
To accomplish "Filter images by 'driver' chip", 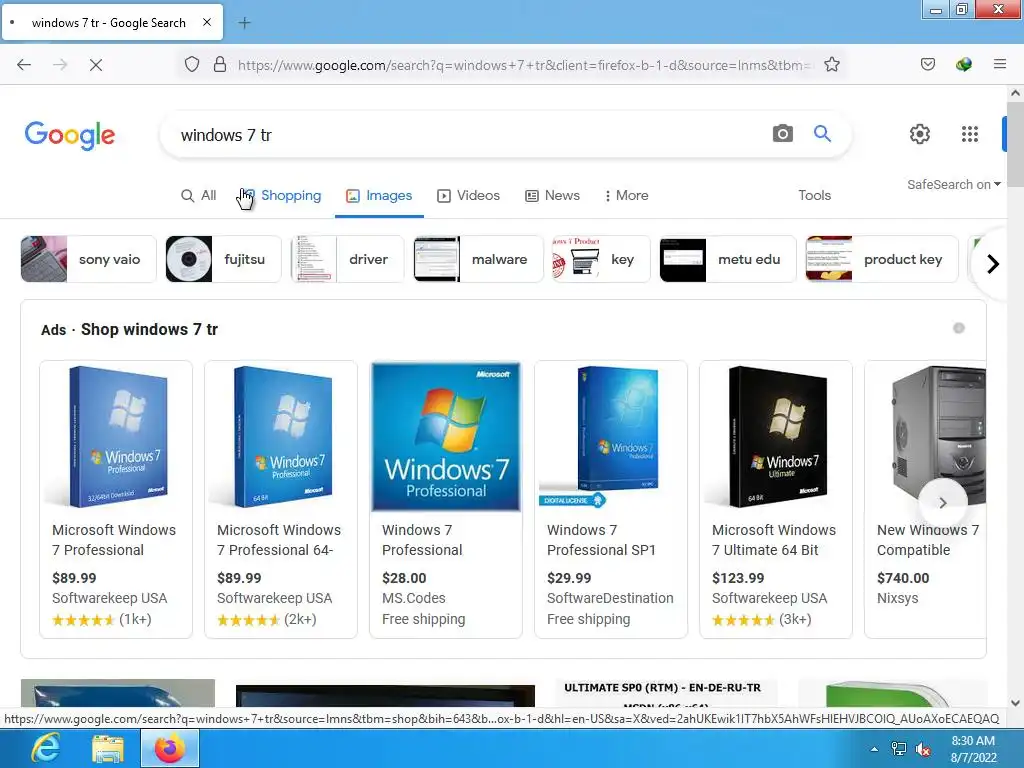I will (x=347, y=259).
